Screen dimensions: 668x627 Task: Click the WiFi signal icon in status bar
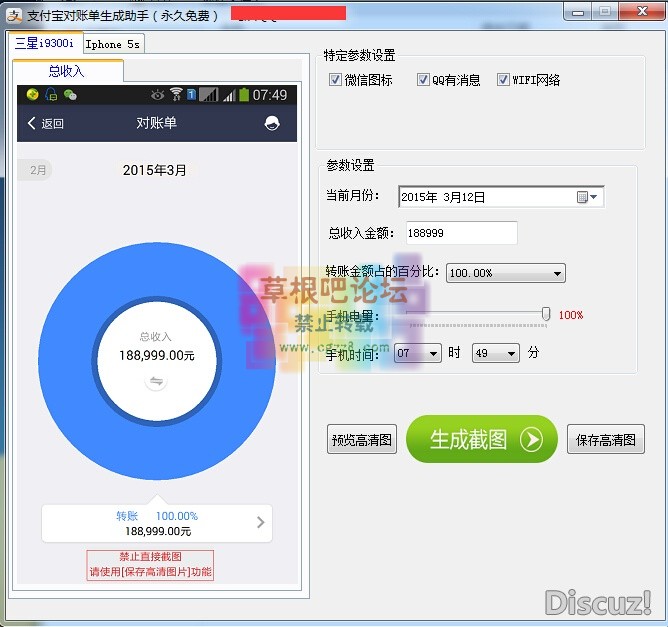pos(176,94)
